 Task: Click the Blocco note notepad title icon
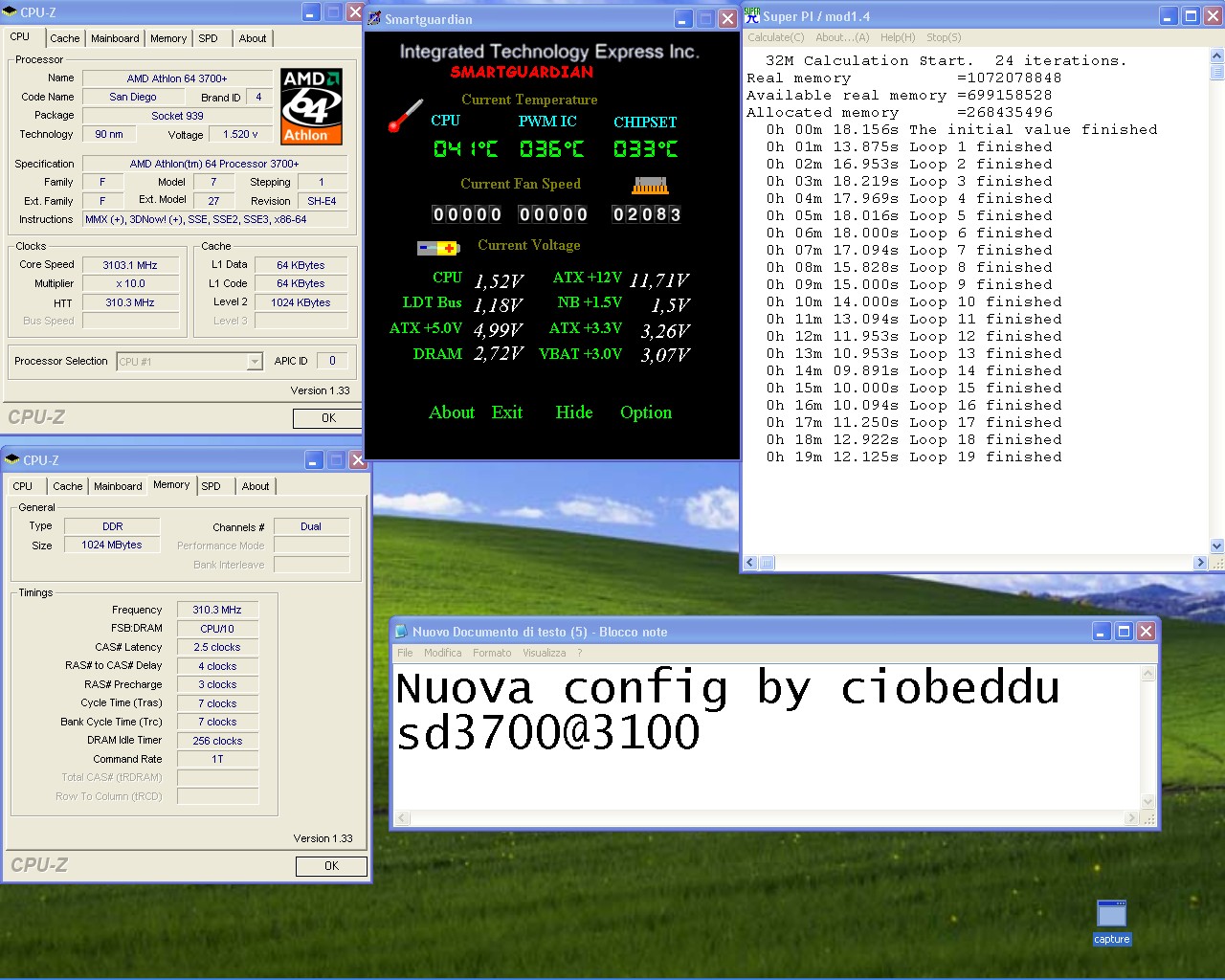tap(402, 632)
